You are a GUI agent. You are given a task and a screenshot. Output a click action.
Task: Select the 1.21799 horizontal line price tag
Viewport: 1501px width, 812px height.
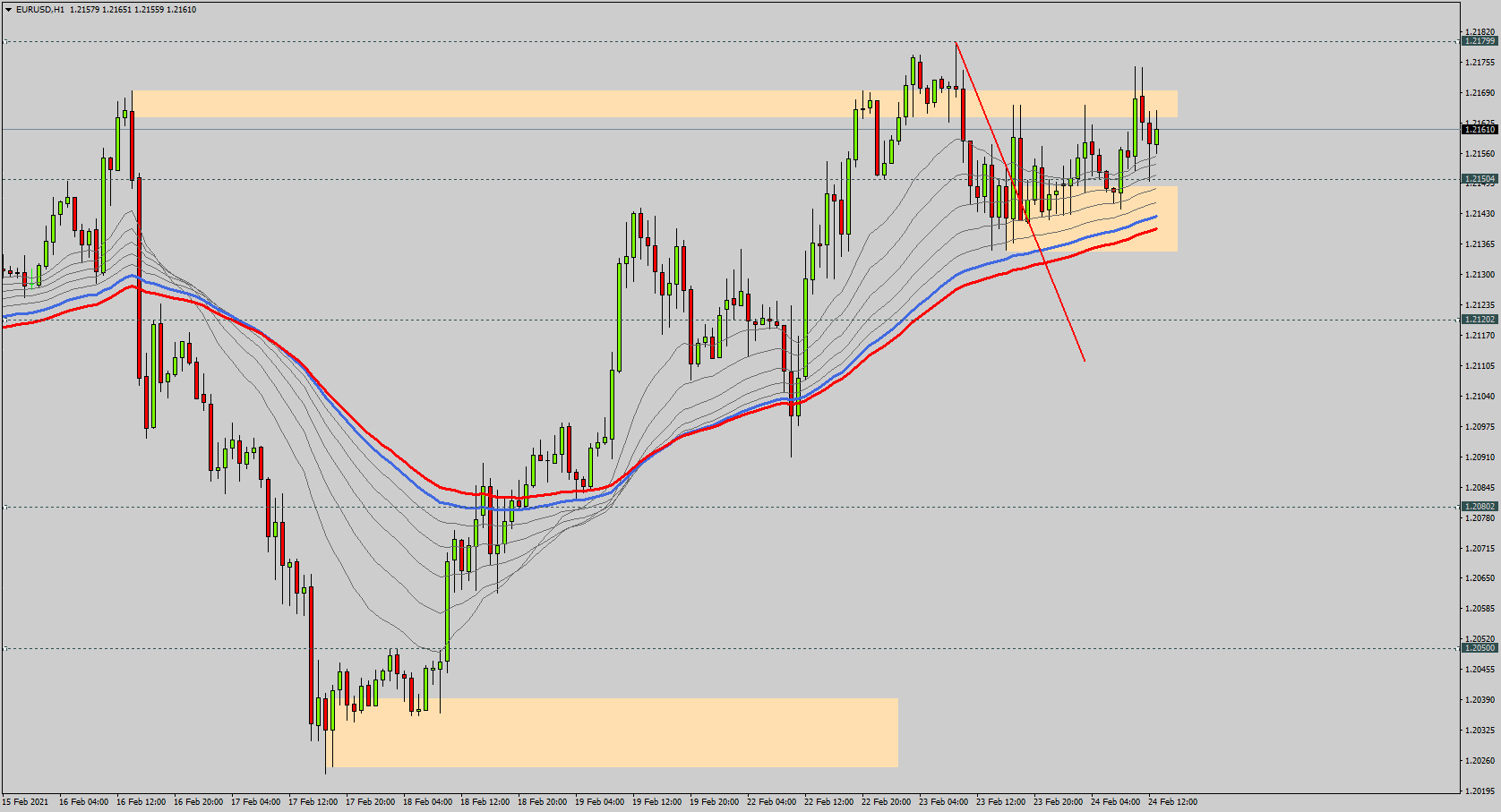(1479, 41)
